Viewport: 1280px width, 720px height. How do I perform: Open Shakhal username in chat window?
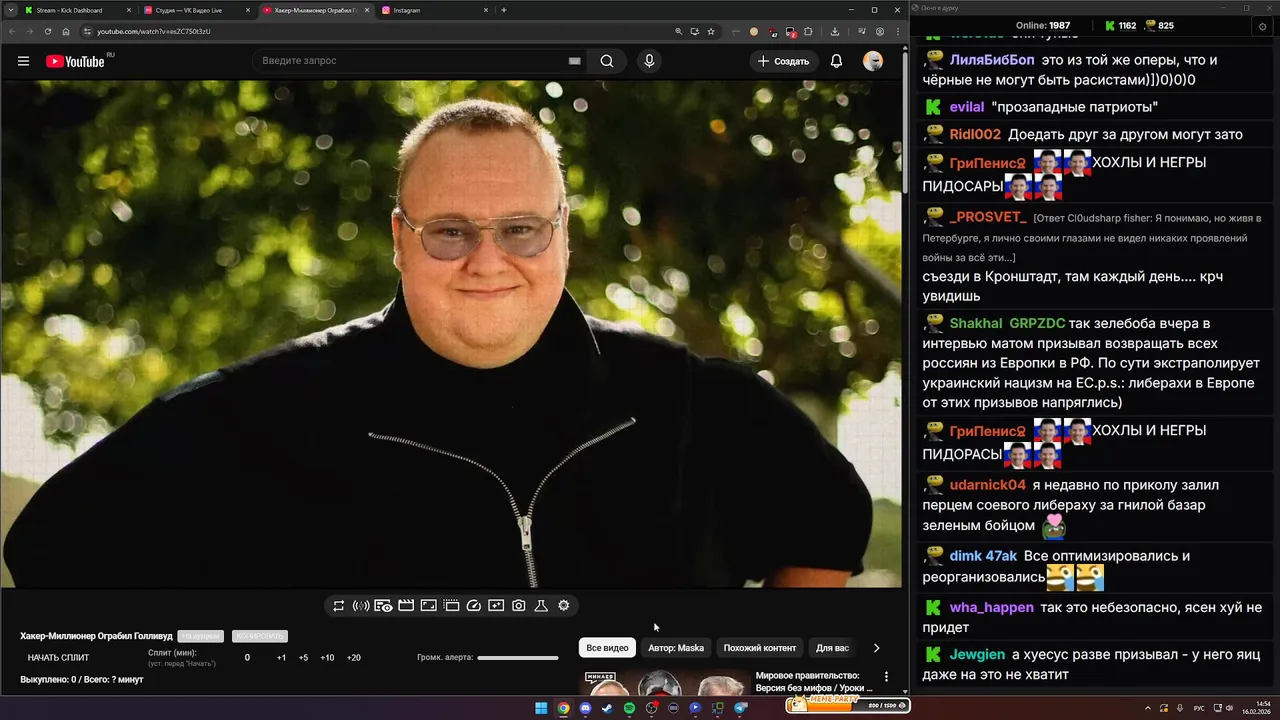click(x=976, y=324)
